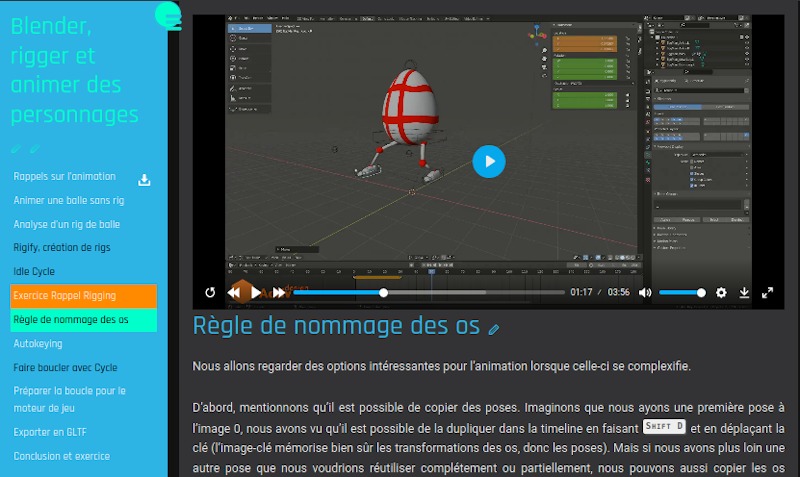This screenshot has width=800, height=477.
Task: Adjust the volume slider knob
Action: tap(701, 292)
